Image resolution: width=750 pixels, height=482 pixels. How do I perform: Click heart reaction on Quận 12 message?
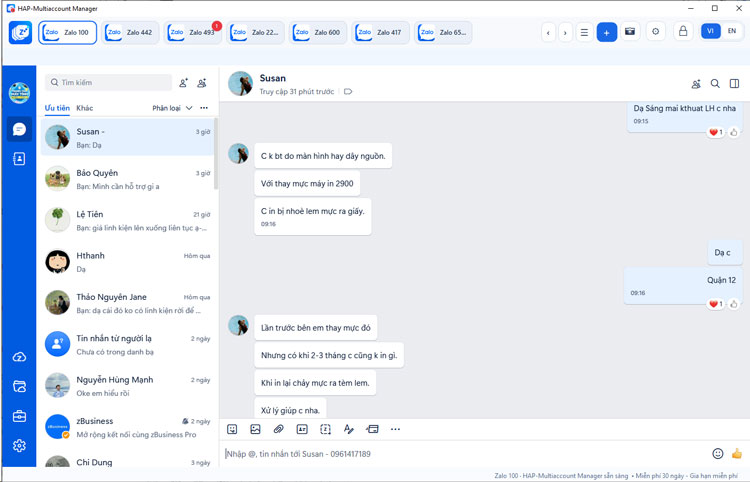716,304
